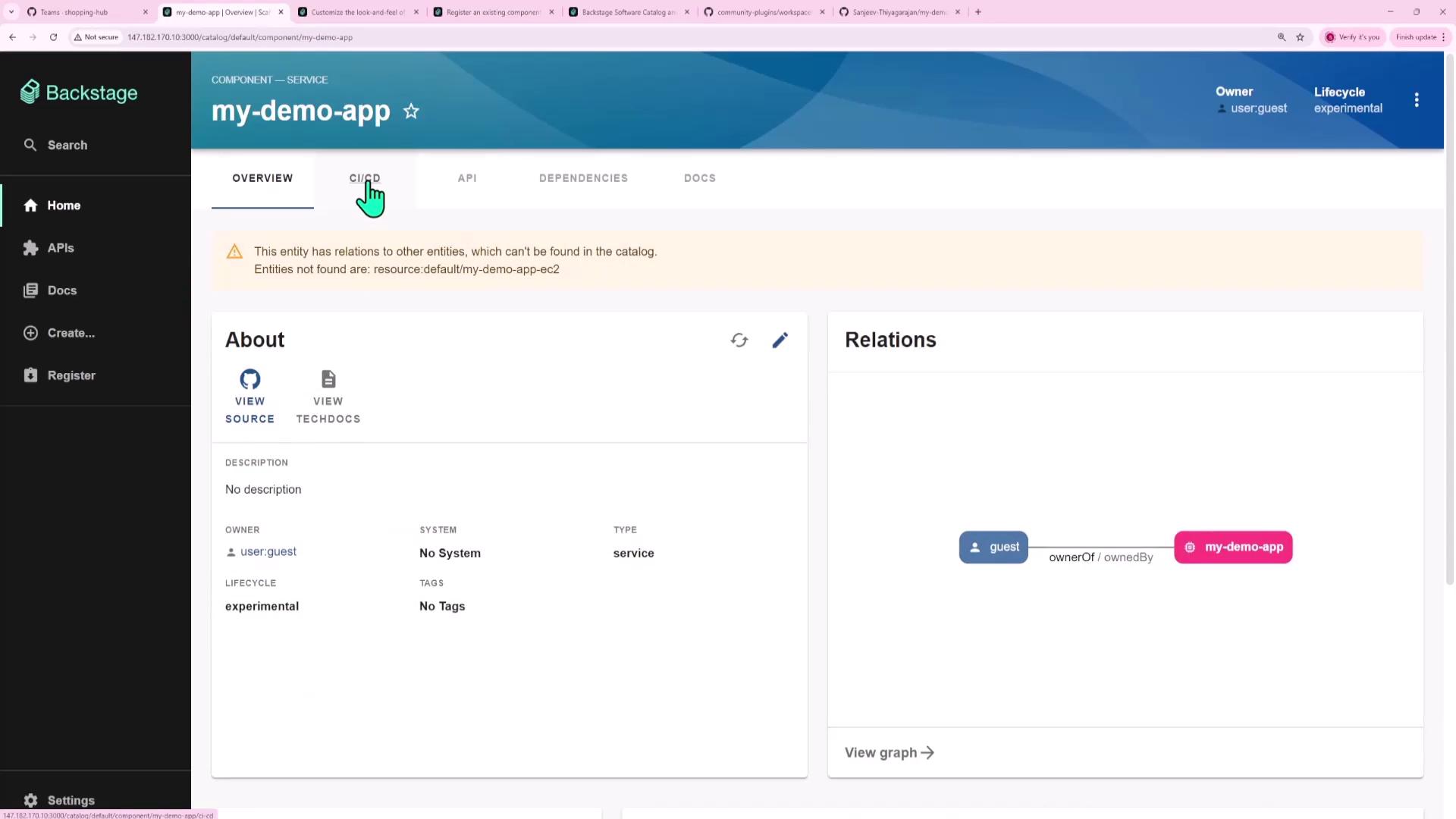
Task: Open View Source GitHub icon
Action: coord(249,379)
